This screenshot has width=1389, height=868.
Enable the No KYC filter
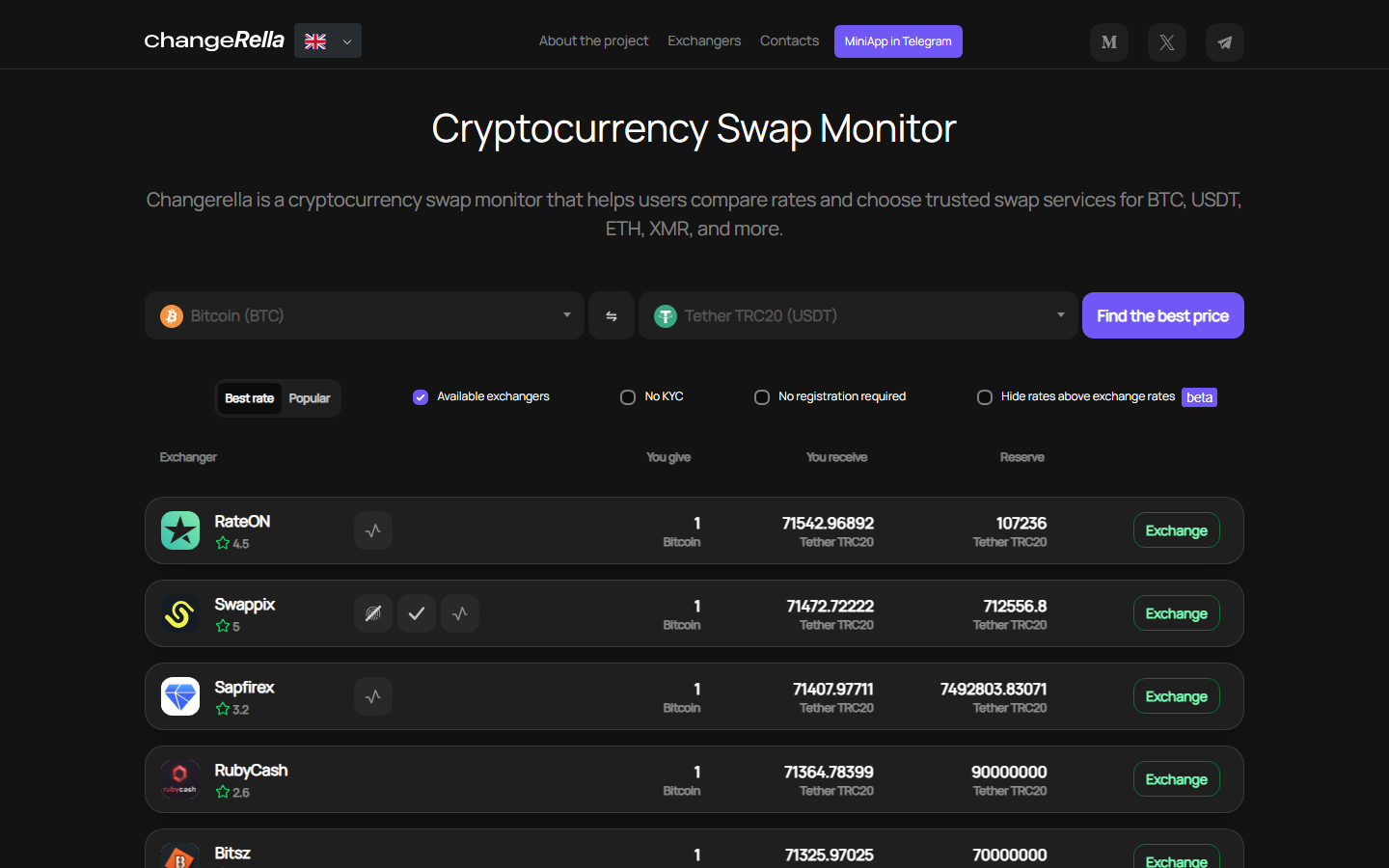pyautogui.click(x=628, y=397)
